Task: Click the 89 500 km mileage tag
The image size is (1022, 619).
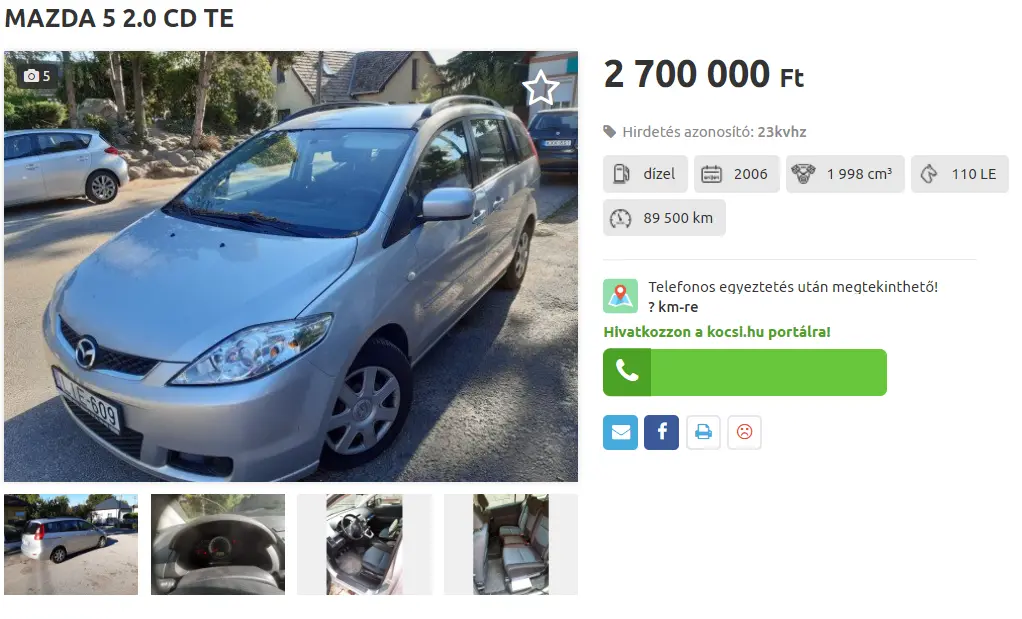Action: pyautogui.click(x=664, y=218)
